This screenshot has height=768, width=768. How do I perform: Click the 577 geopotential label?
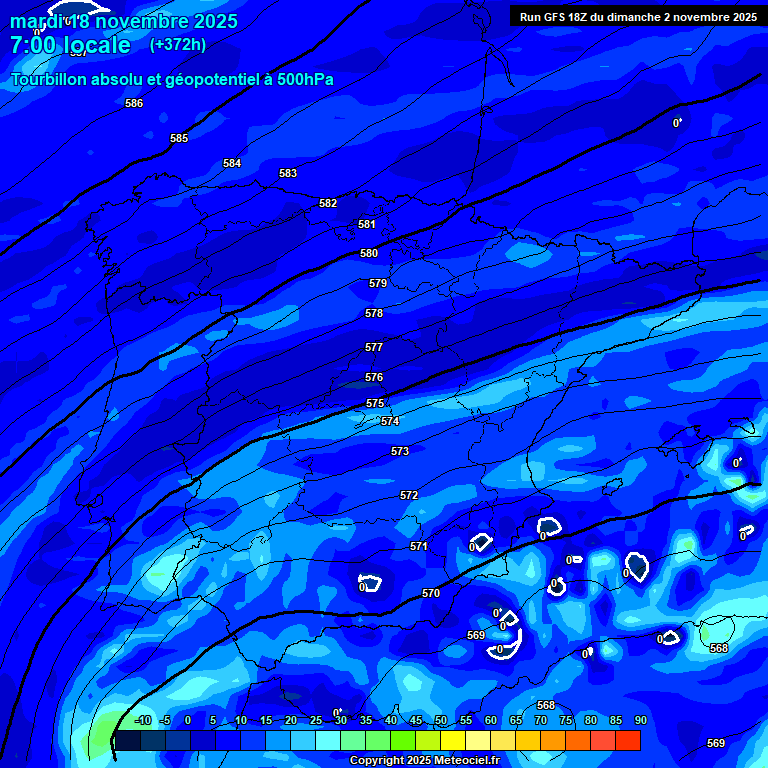[374, 347]
